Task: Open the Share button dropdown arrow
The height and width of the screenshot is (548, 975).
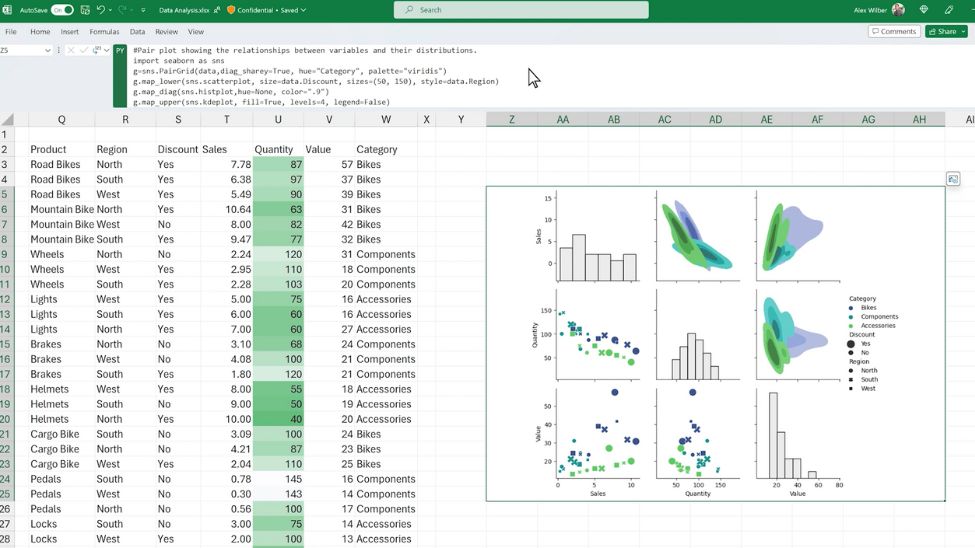Action: coord(962,32)
